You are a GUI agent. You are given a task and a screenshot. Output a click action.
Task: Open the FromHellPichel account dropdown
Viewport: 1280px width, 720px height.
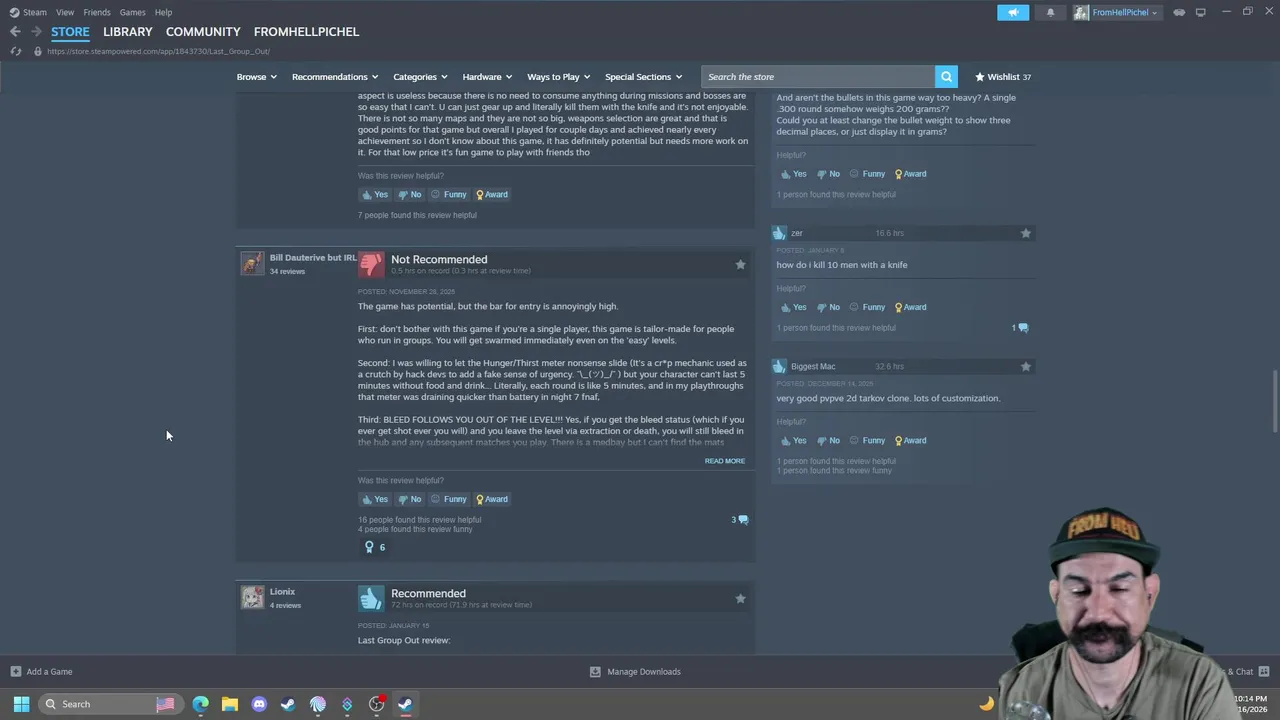tap(1116, 12)
